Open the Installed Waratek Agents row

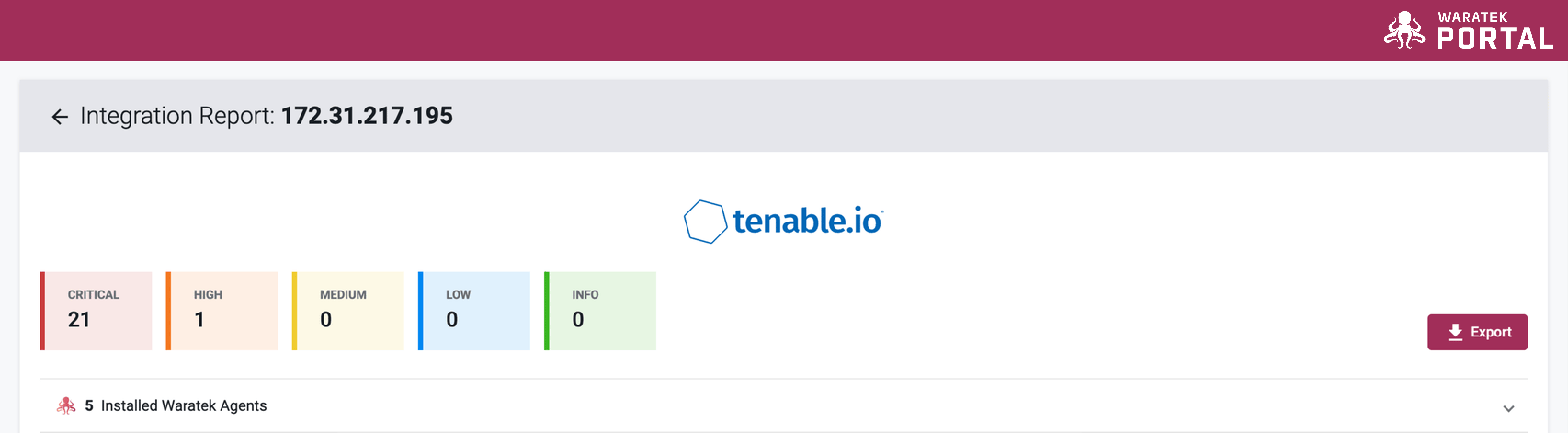pyautogui.click(x=783, y=406)
